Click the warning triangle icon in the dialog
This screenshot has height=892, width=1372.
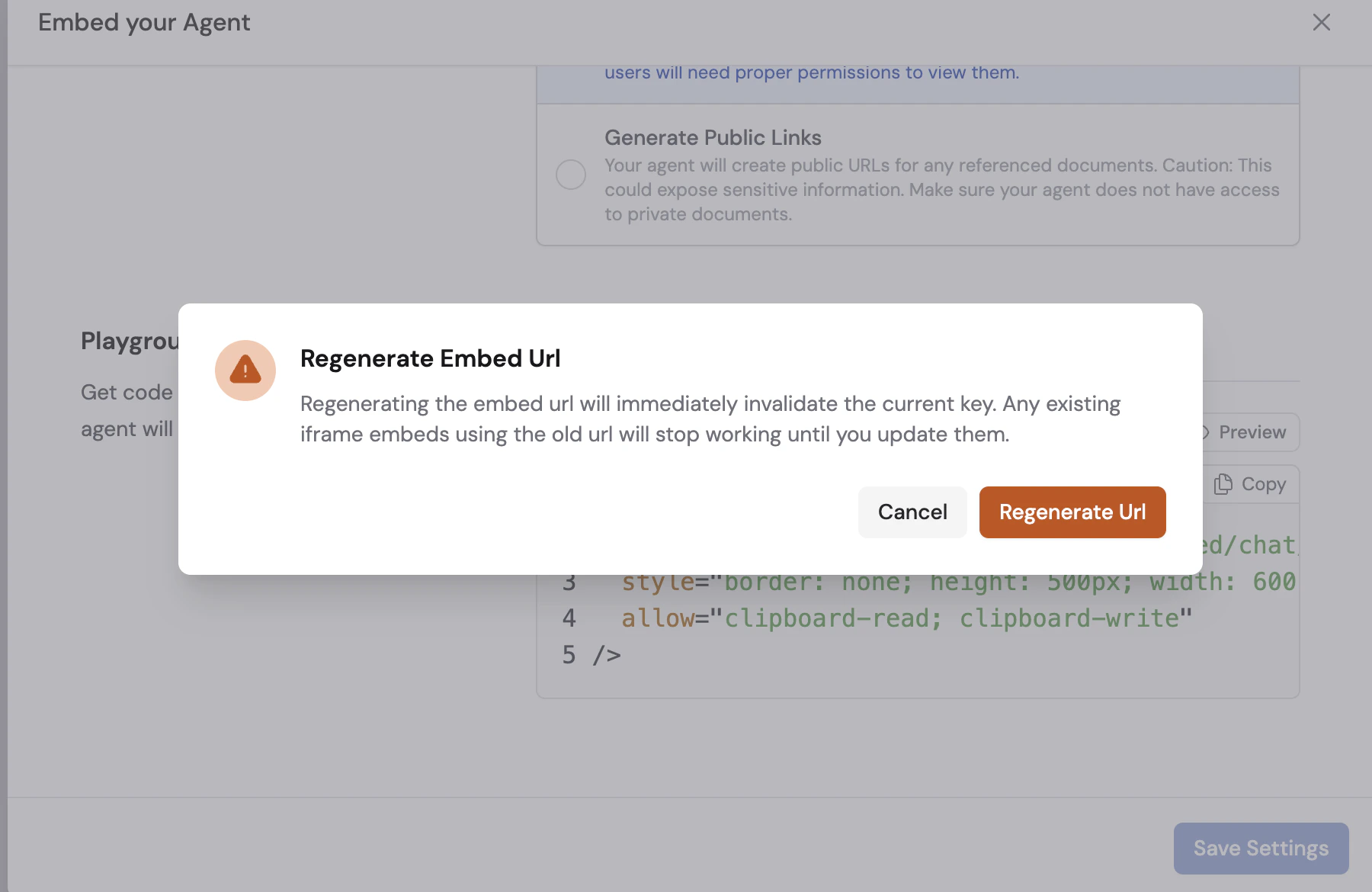tap(245, 370)
